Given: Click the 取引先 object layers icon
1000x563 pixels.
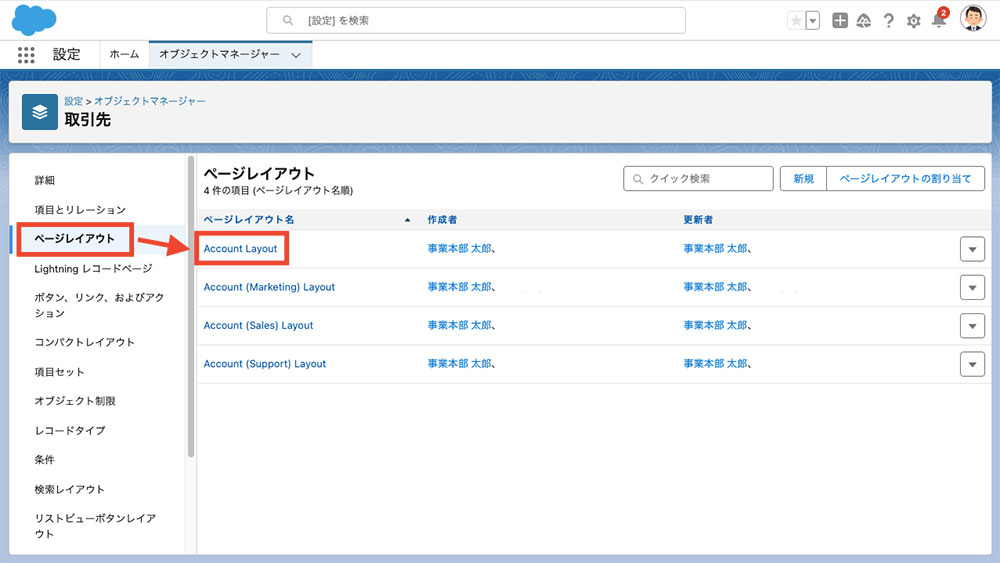Looking at the screenshot, I should click(x=40, y=112).
